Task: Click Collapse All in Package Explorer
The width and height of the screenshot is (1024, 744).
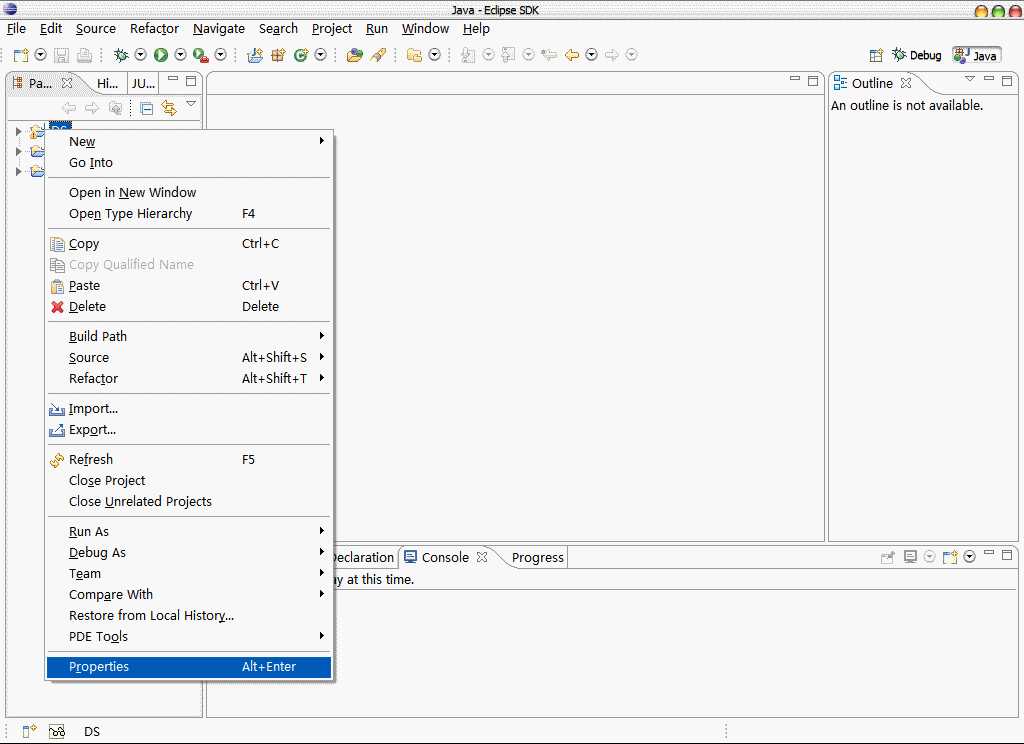Action: [x=147, y=108]
